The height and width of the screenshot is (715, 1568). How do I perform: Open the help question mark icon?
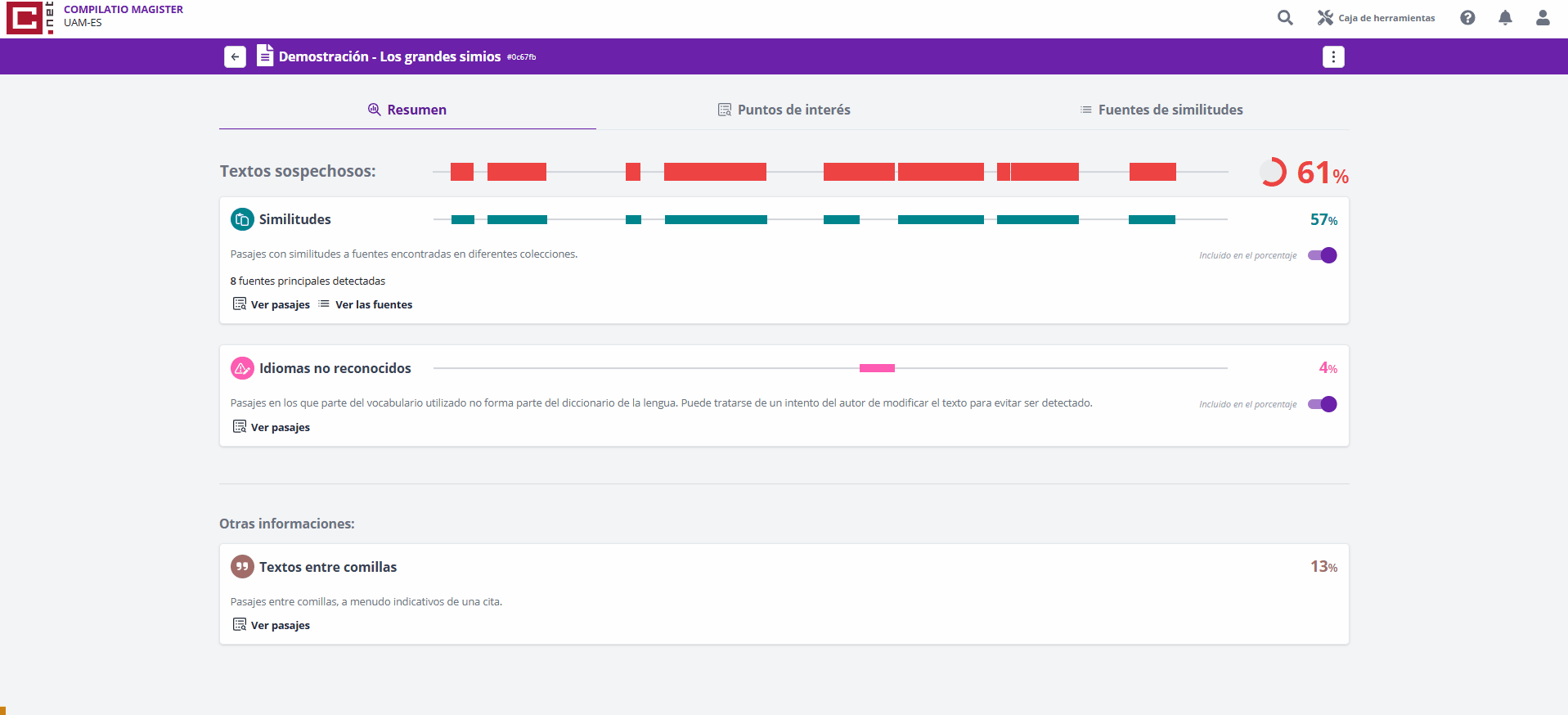(x=1467, y=18)
